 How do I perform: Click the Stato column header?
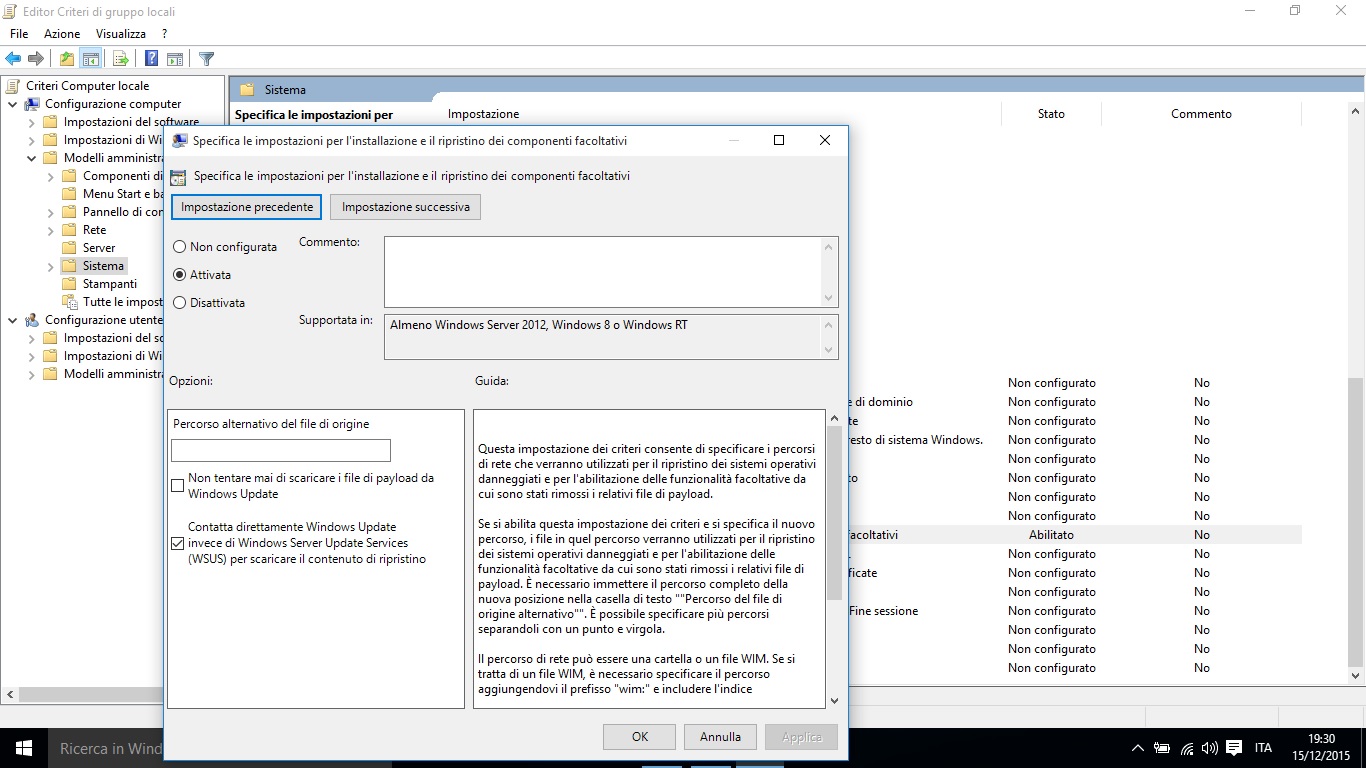pyautogui.click(x=1051, y=114)
